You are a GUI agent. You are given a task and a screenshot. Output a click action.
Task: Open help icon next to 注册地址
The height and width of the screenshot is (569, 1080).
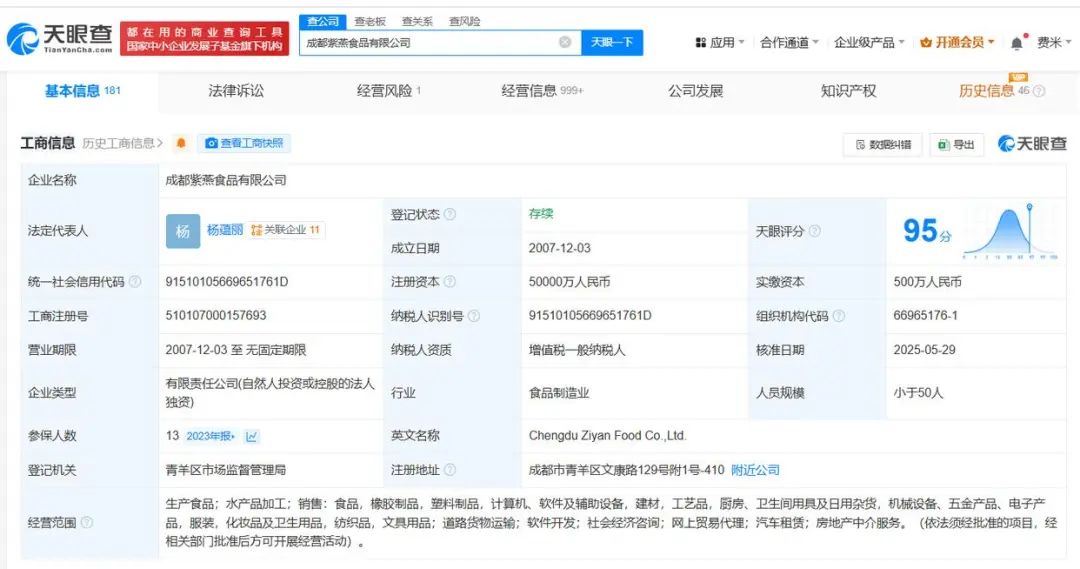(x=450, y=470)
